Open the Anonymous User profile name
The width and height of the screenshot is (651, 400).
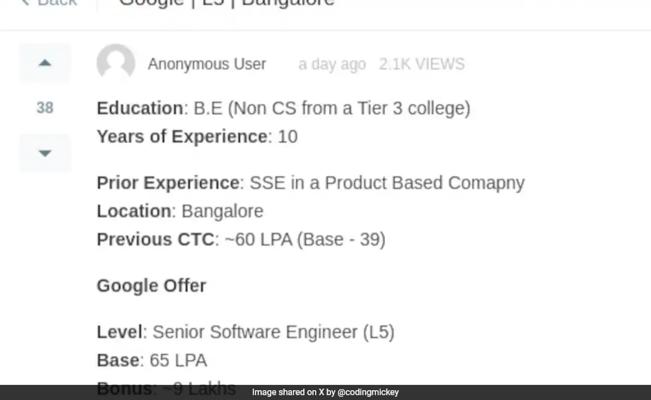pyautogui.click(x=207, y=64)
